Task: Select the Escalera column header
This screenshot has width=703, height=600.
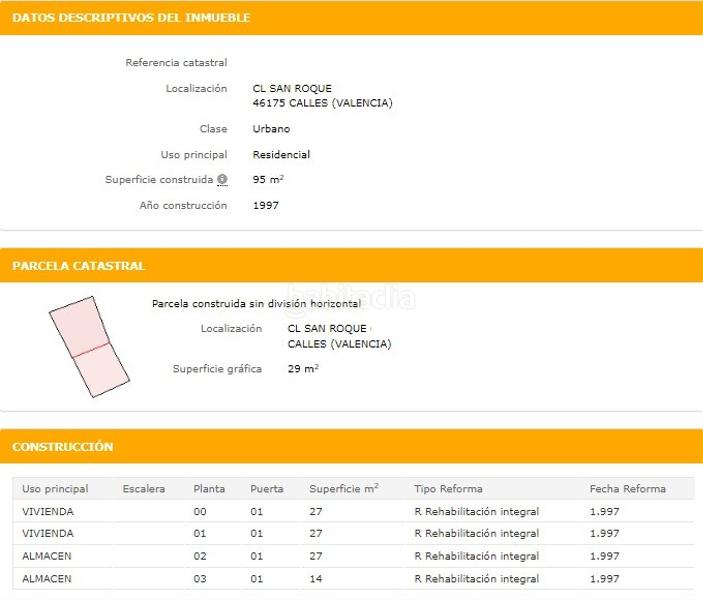Action: click(143, 489)
